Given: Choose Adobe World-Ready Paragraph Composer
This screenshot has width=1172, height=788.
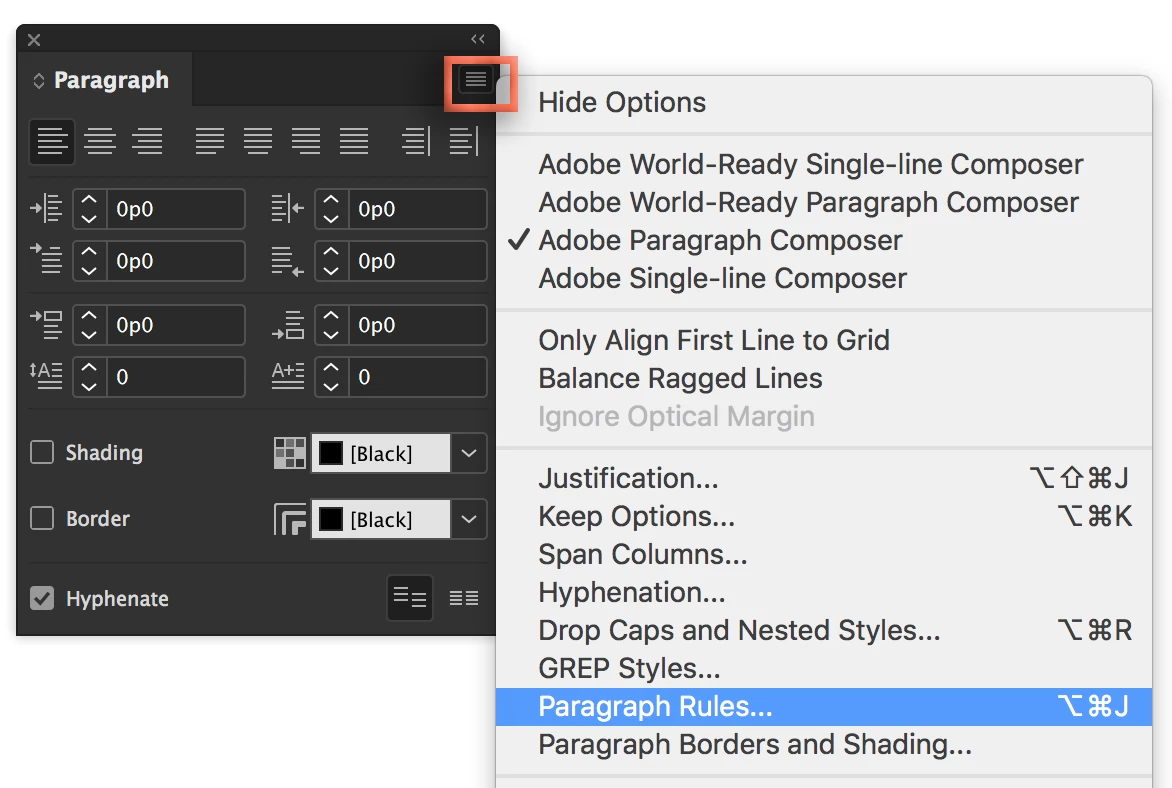Looking at the screenshot, I should 824,203.
